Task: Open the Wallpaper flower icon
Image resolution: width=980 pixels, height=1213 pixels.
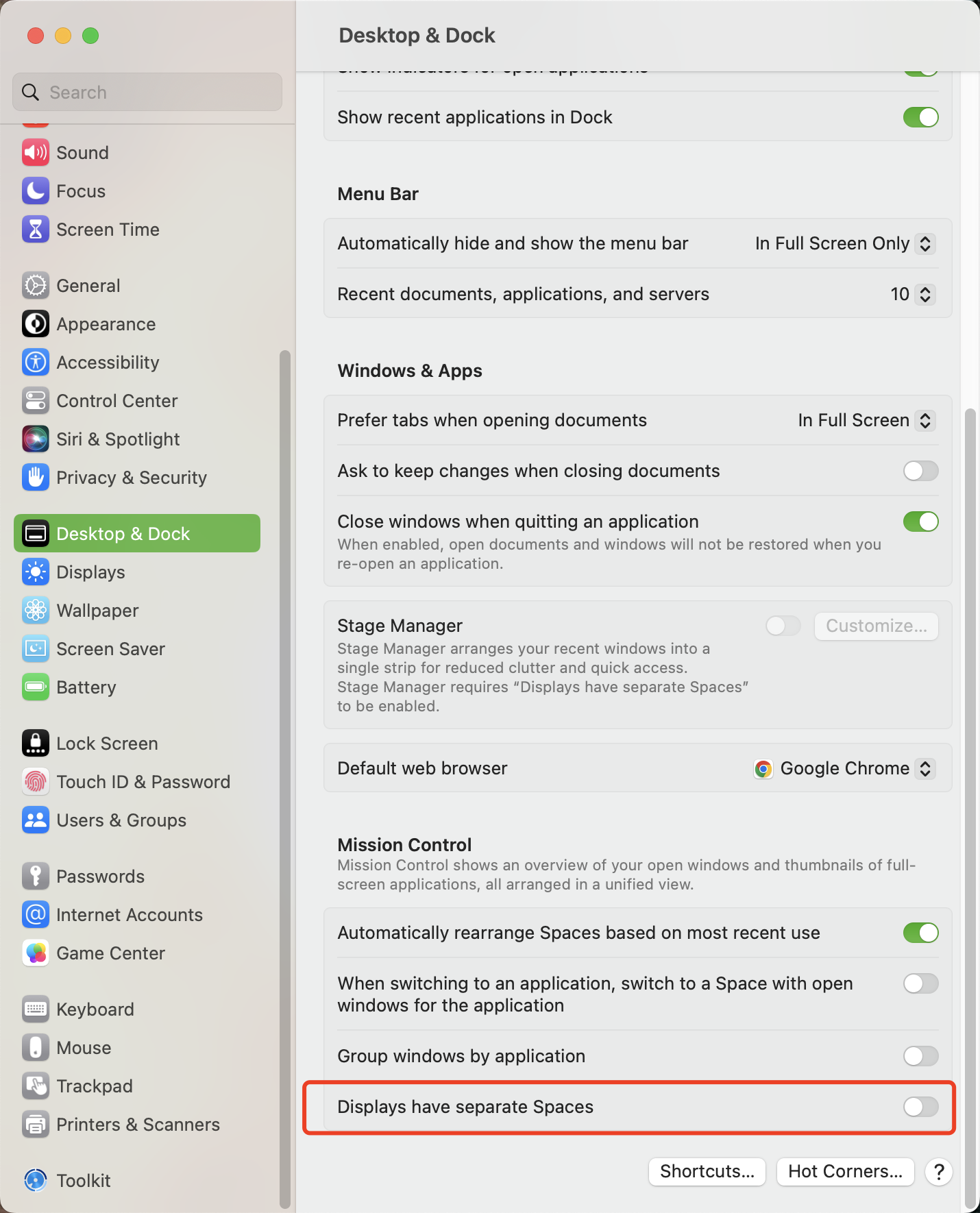Action: pos(36,611)
